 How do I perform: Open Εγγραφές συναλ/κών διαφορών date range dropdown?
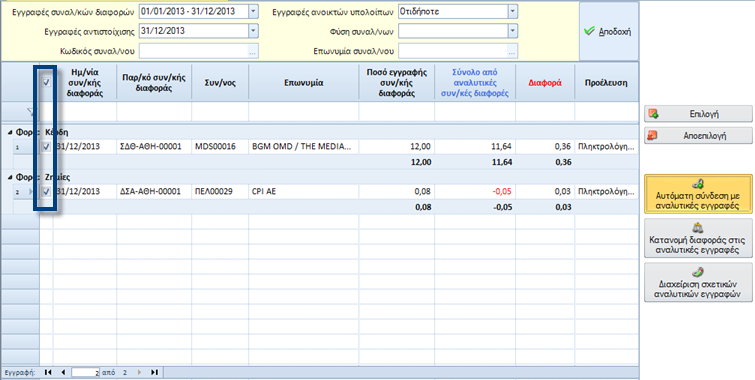(253, 12)
